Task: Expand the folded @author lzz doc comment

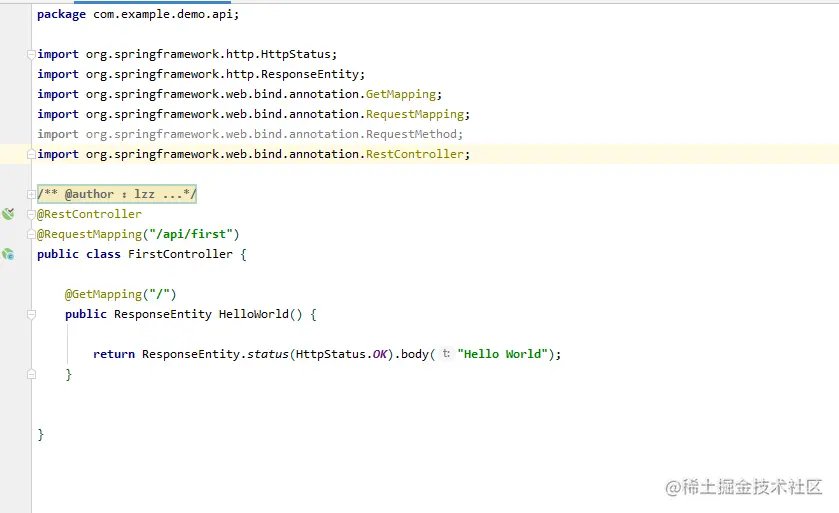Action: tap(31, 194)
